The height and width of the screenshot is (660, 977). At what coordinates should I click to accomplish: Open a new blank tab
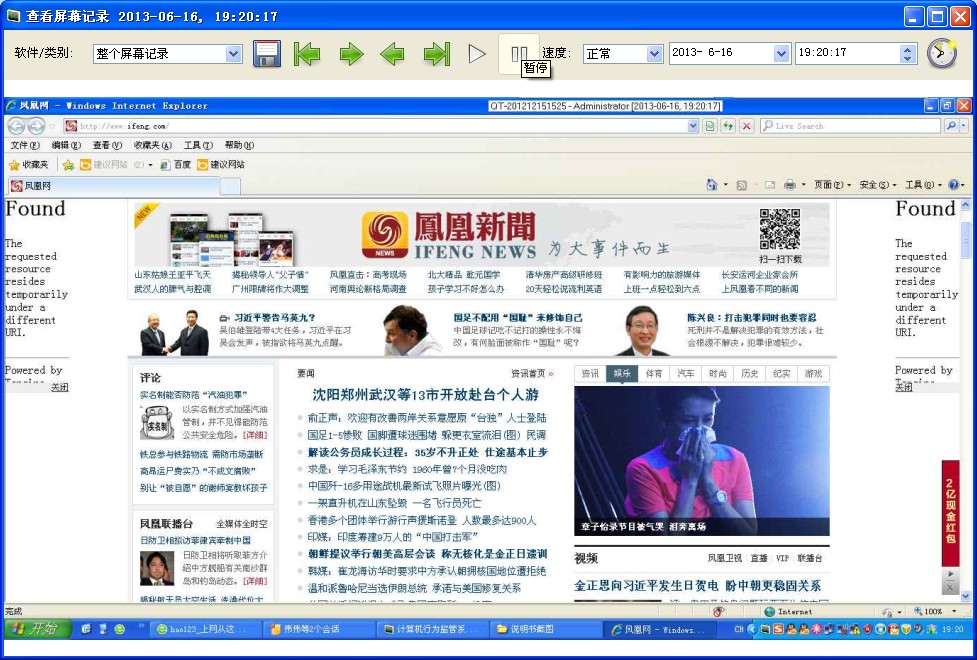coord(231,186)
